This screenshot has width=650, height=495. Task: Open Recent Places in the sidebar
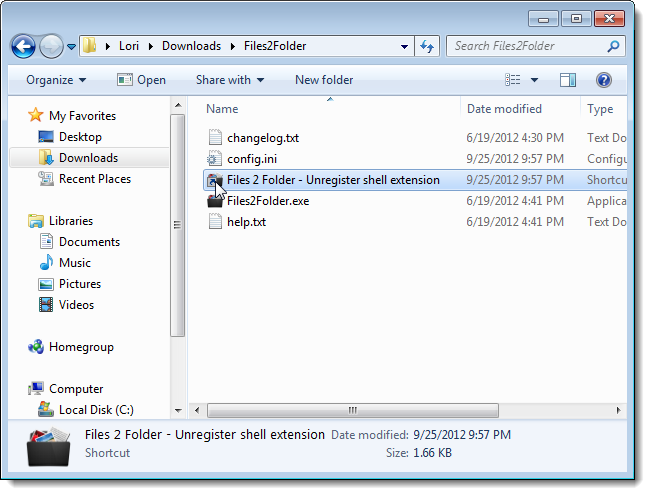click(95, 179)
